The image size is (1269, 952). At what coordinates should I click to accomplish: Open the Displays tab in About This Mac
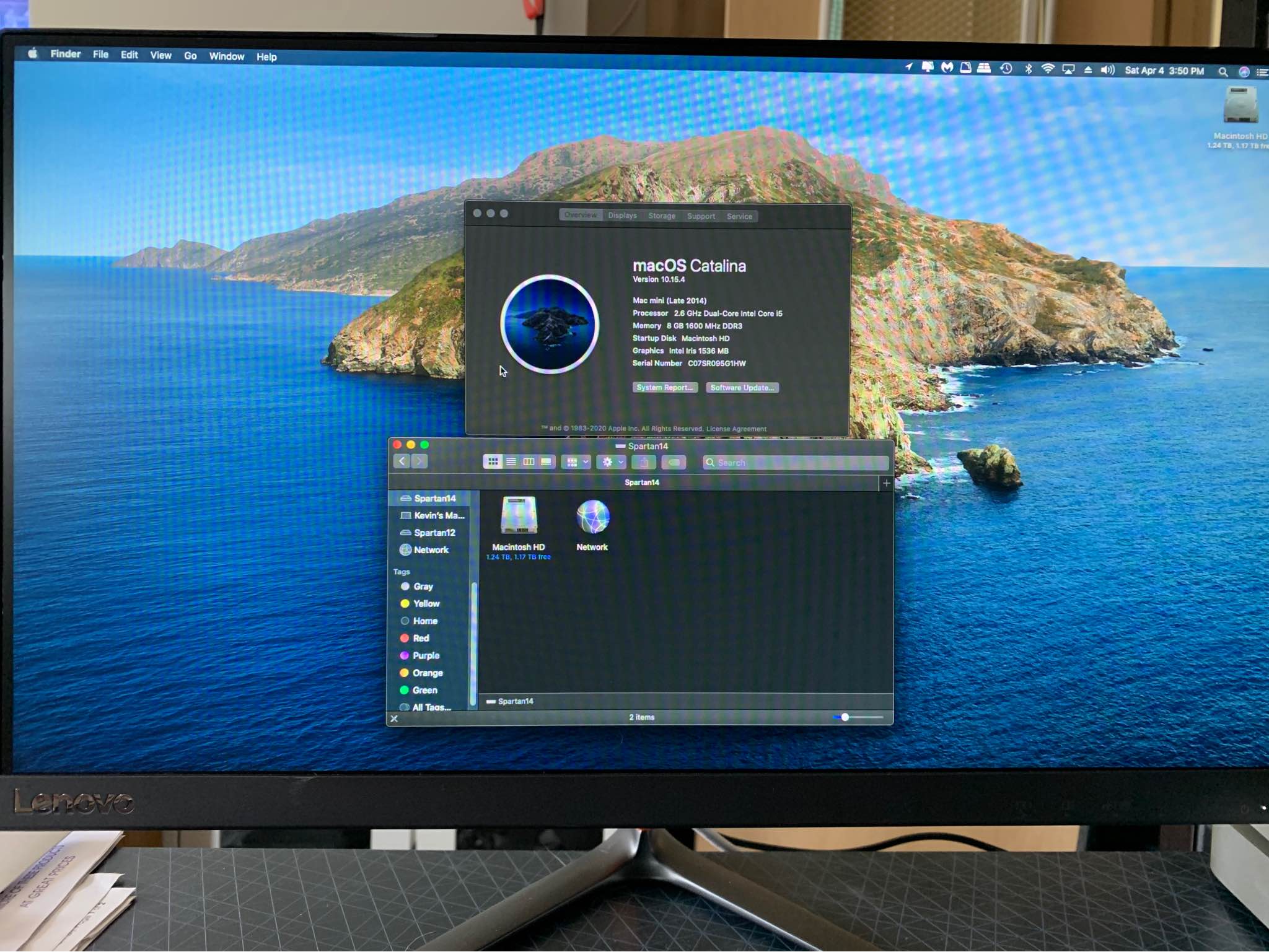coord(622,216)
